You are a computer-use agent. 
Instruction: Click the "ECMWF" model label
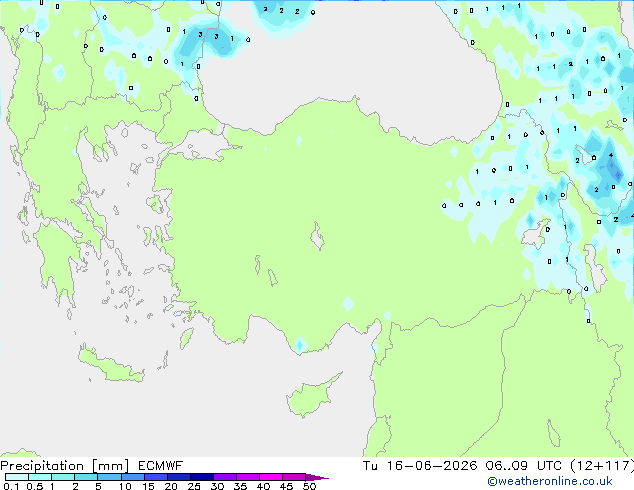161,466
